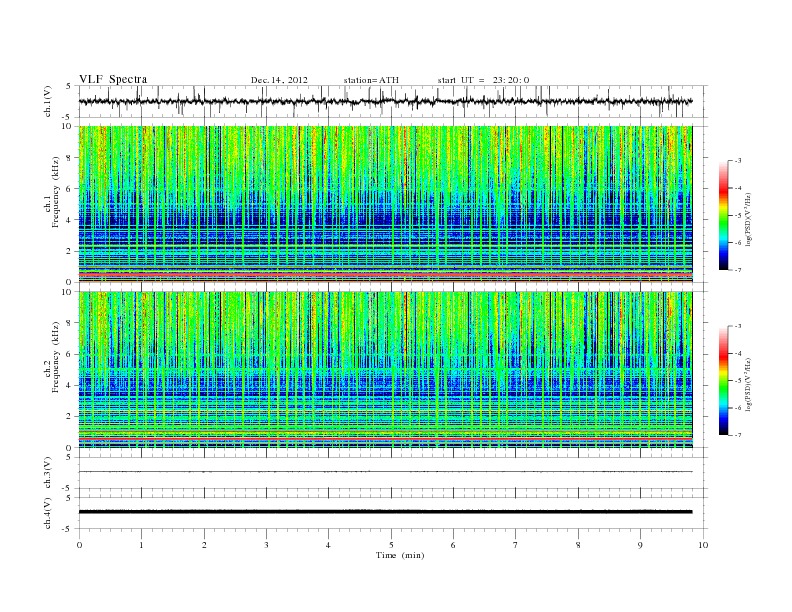Select the date "Dec. 14, 2012" in header
This screenshot has height=612, width=792.
coord(279,80)
